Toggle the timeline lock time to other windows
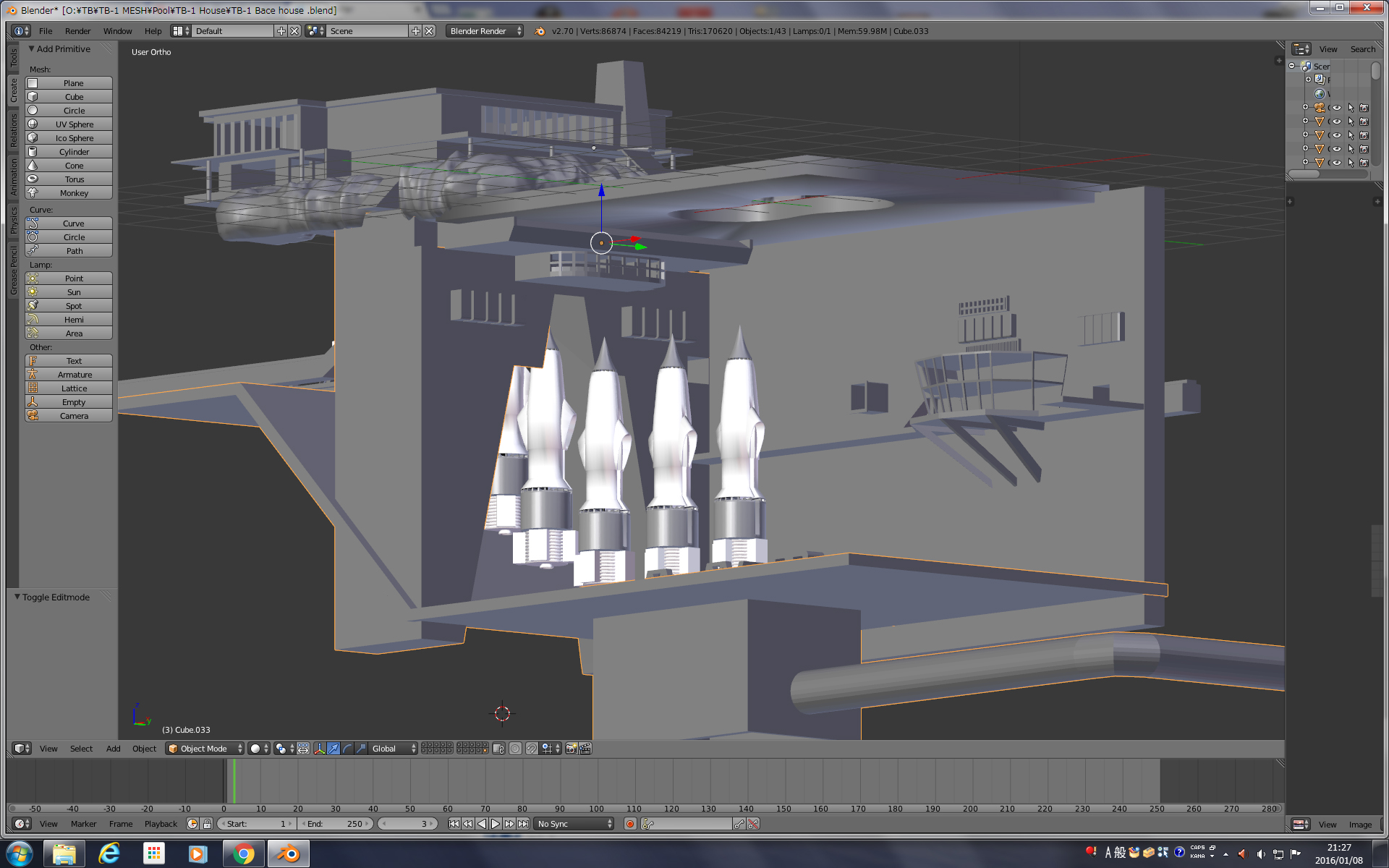 (x=208, y=824)
